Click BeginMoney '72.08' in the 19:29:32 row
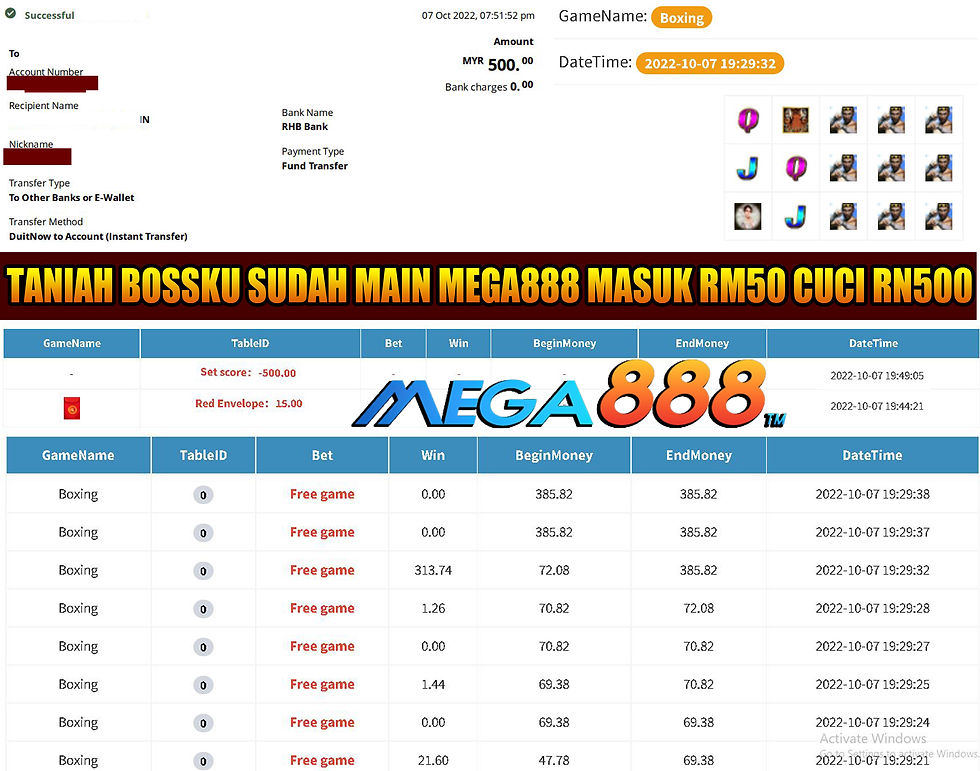This screenshot has height=771, width=980. (554, 570)
